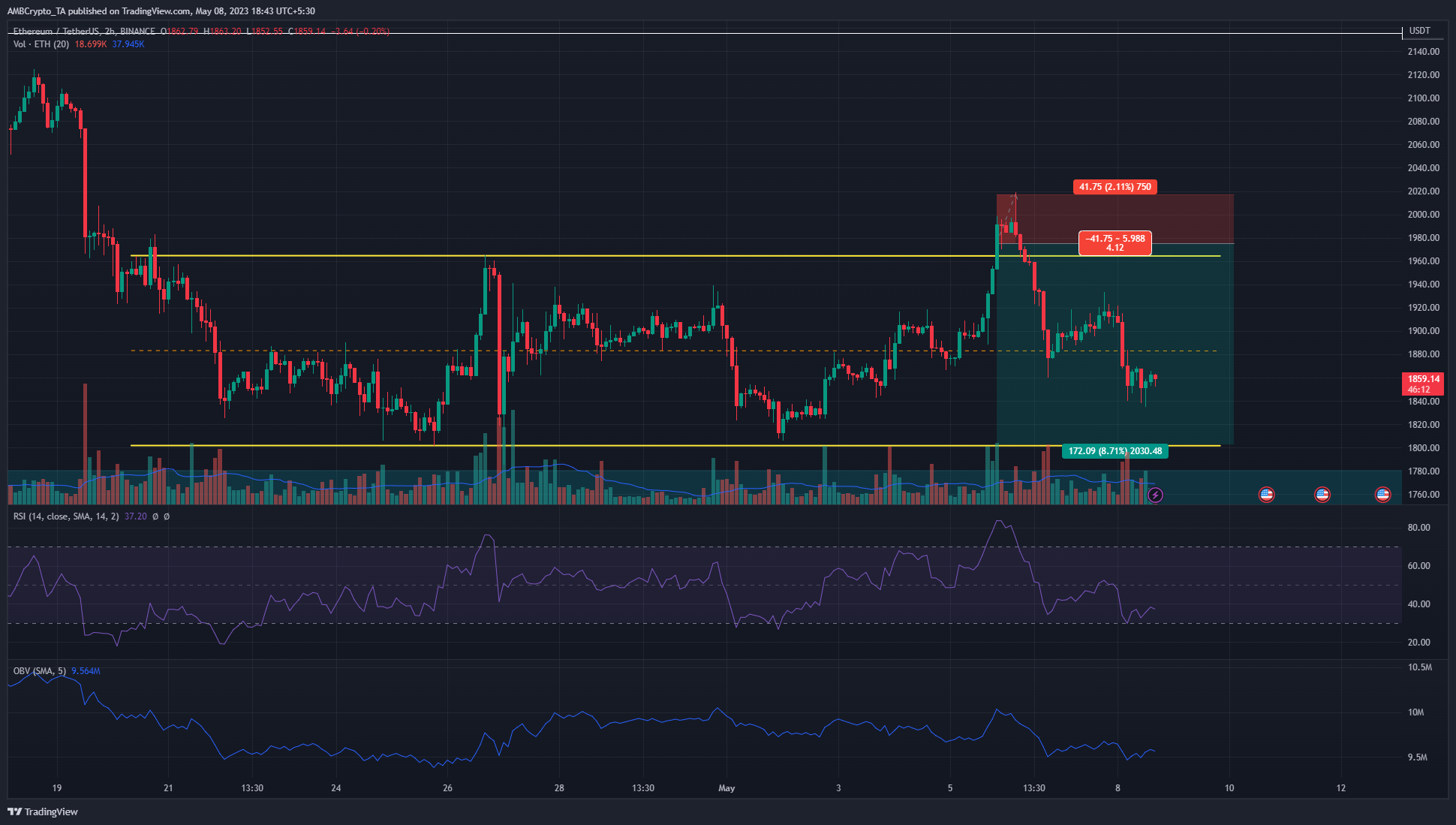Click the RSI value 37.20

pyautogui.click(x=135, y=516)
